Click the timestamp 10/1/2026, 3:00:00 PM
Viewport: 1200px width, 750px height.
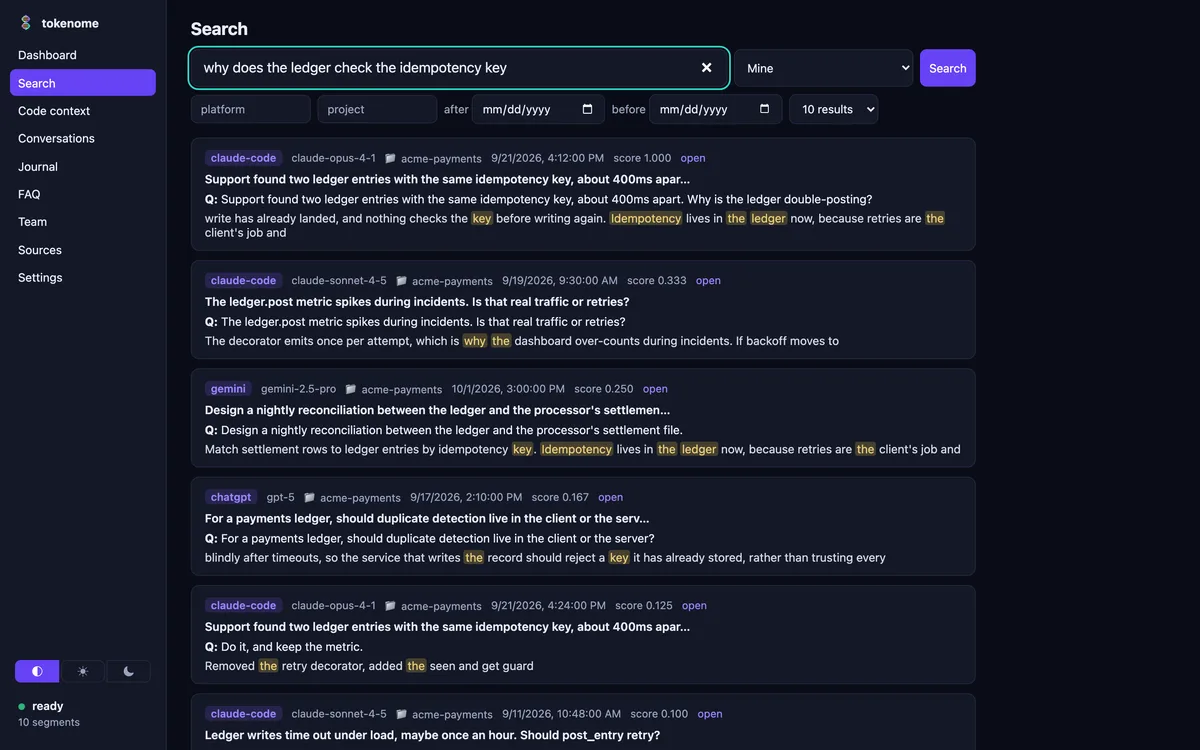click(508, 389)
